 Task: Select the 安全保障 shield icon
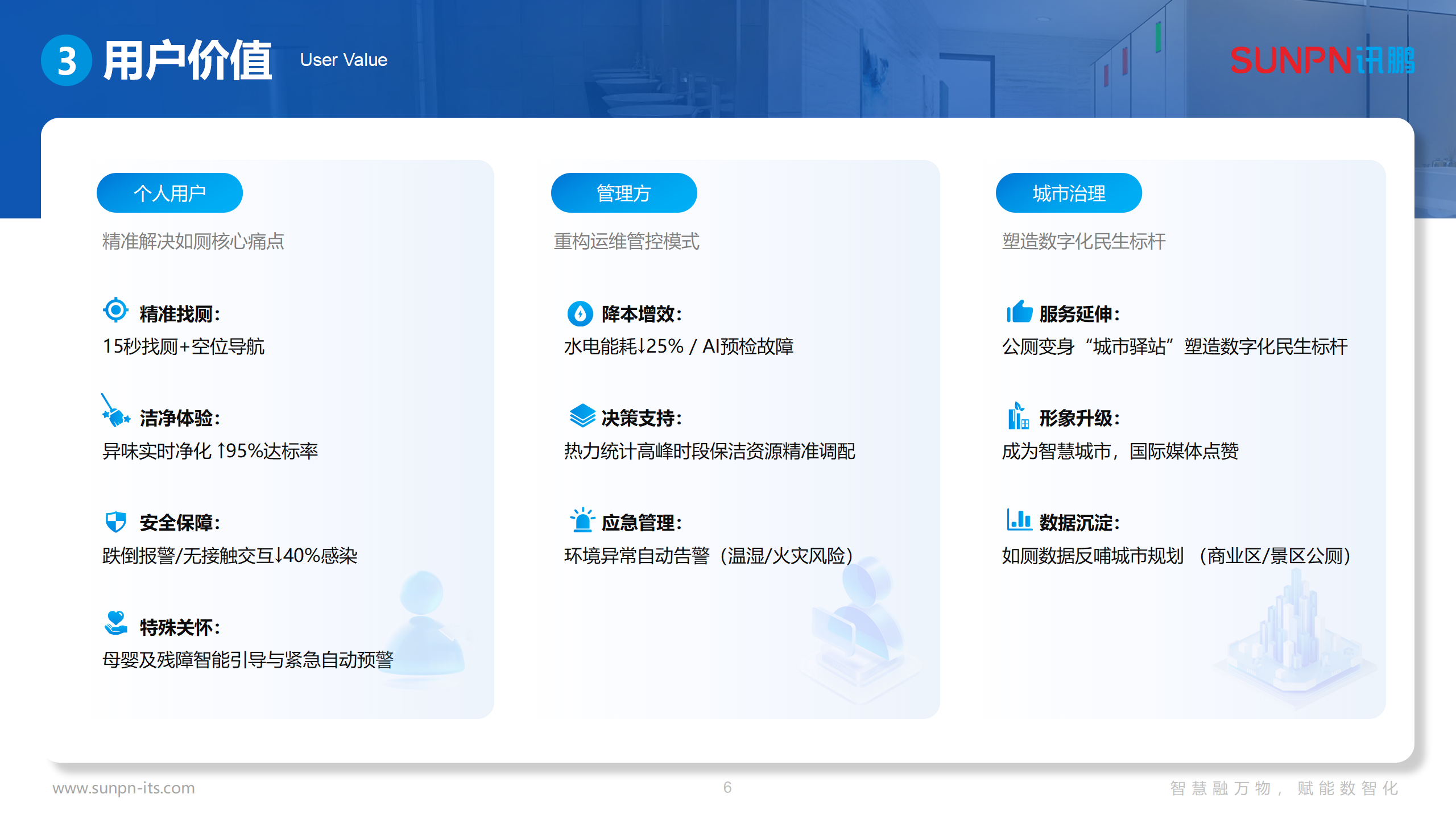(x=115, y=522)
